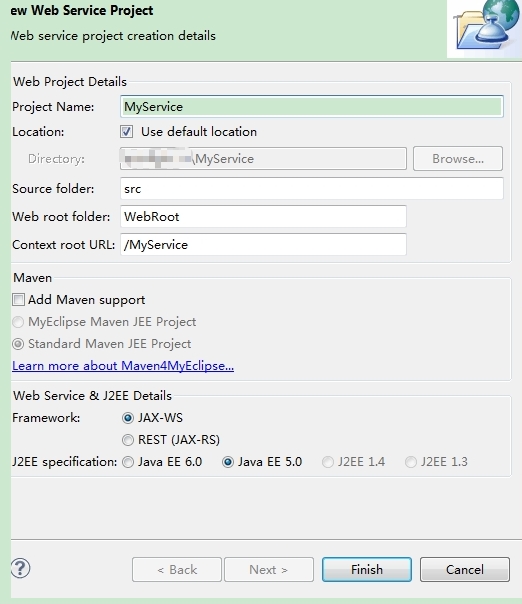Click the 'Maven' group label

[x=32, y=278]
